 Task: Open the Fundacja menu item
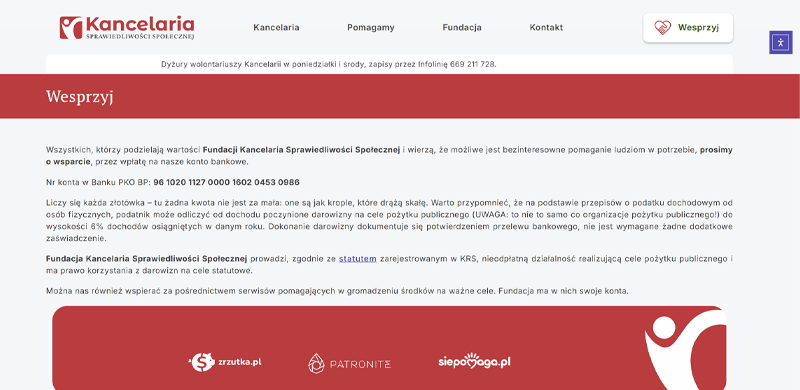(462, 28)
